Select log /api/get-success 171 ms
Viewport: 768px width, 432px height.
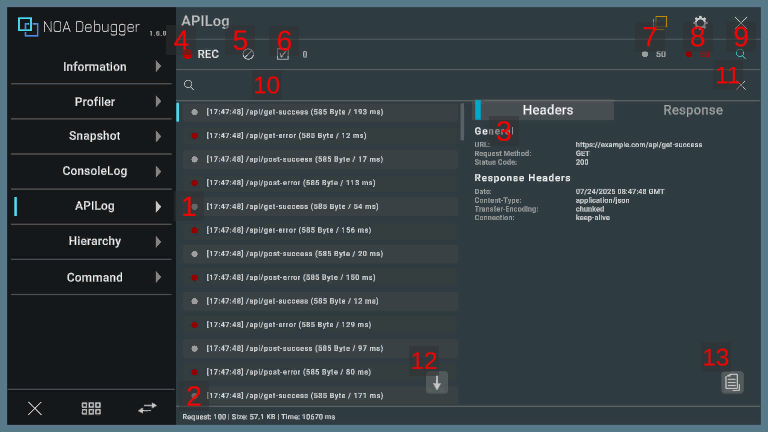tap(320, 396)
